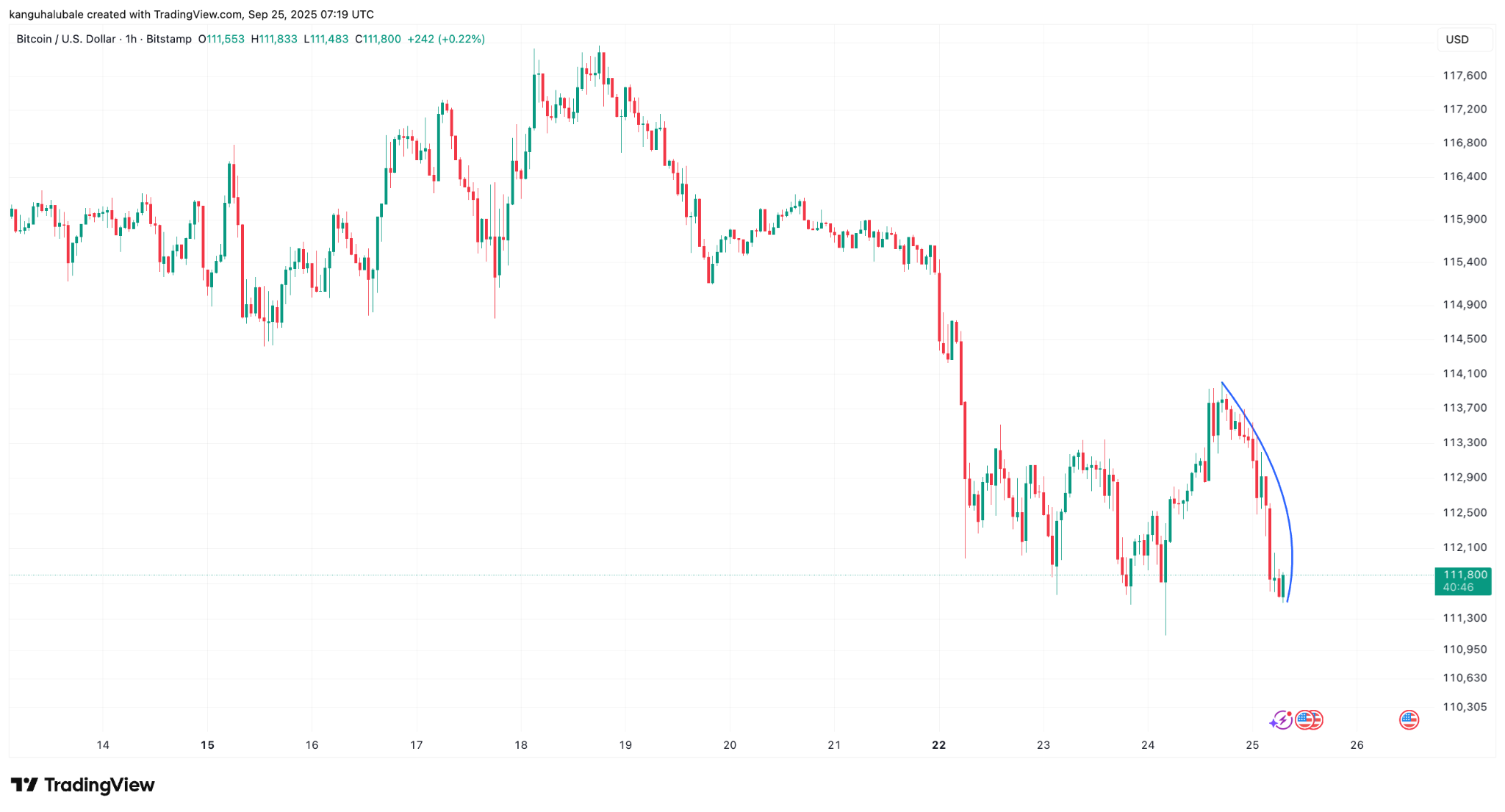The width and height of the screenshot is (1505, 812).
Task: Click the TradingView logo mark at bottom left
Action: (x=24, y=785)
